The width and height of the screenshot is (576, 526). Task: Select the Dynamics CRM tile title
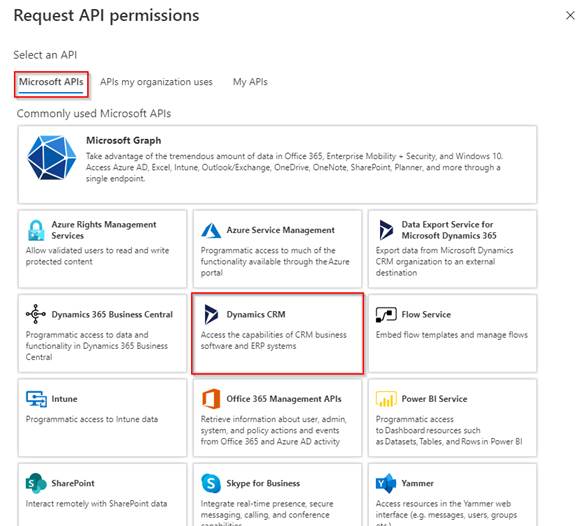pyautogui.click(x=256, y=314)
